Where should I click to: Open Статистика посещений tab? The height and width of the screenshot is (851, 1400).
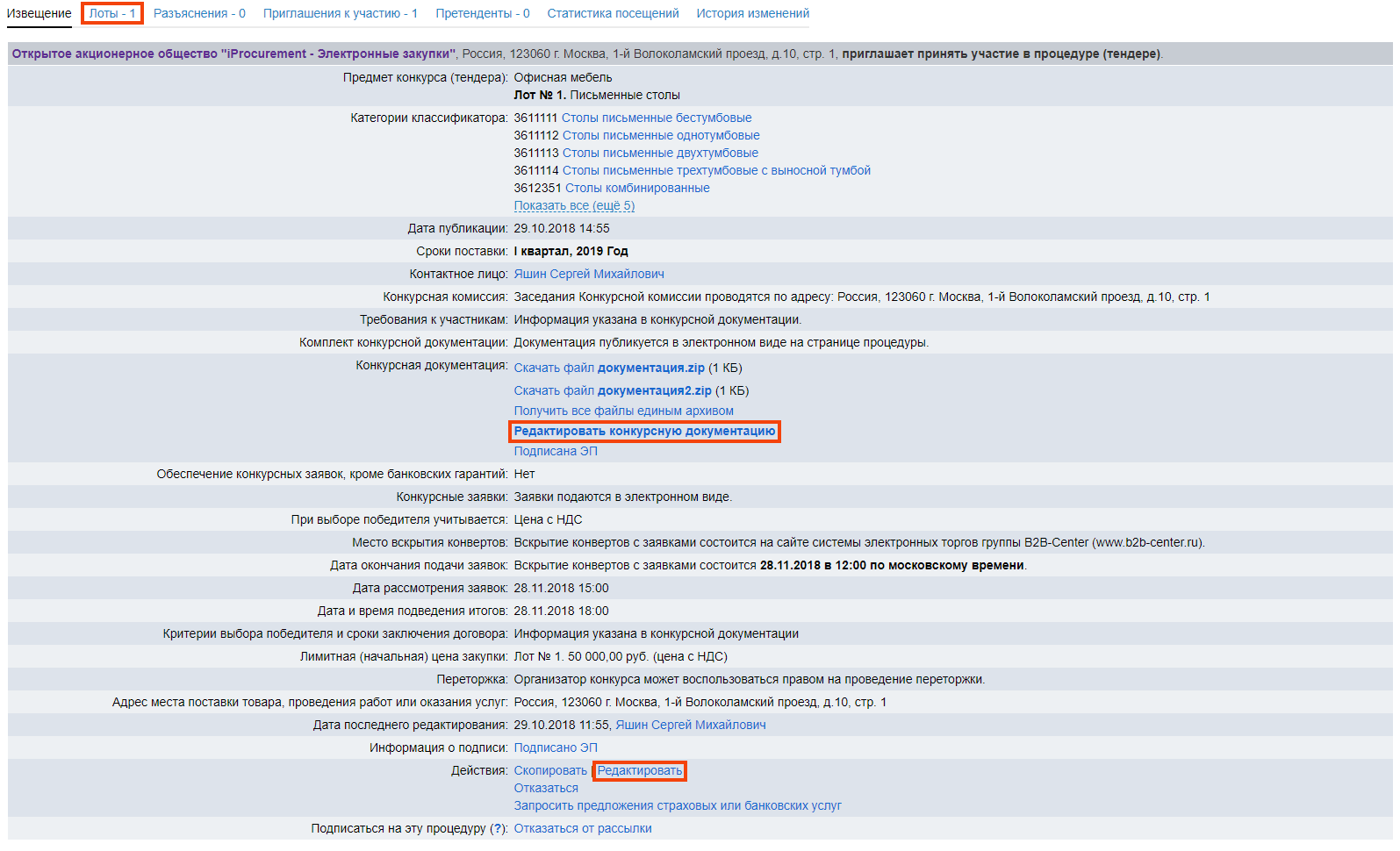click(613, 13)
